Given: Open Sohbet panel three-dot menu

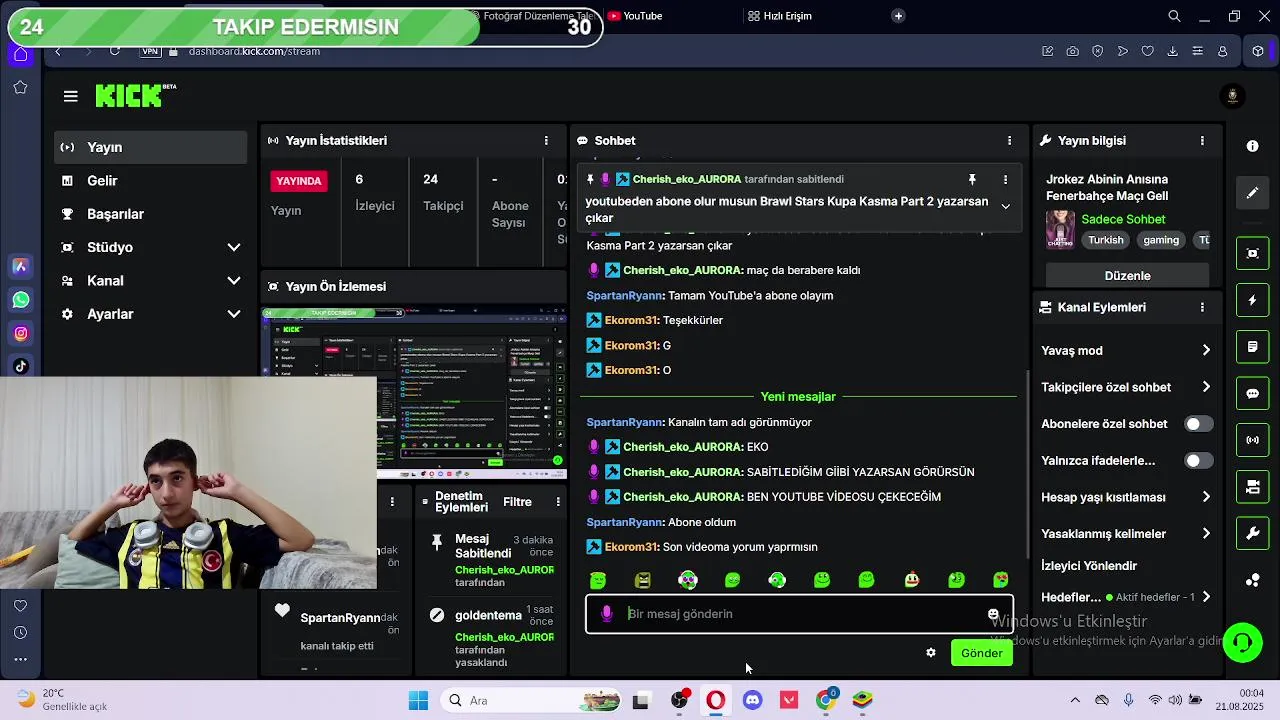Looking at the screenshot, I should click(x=1009, y=141).
